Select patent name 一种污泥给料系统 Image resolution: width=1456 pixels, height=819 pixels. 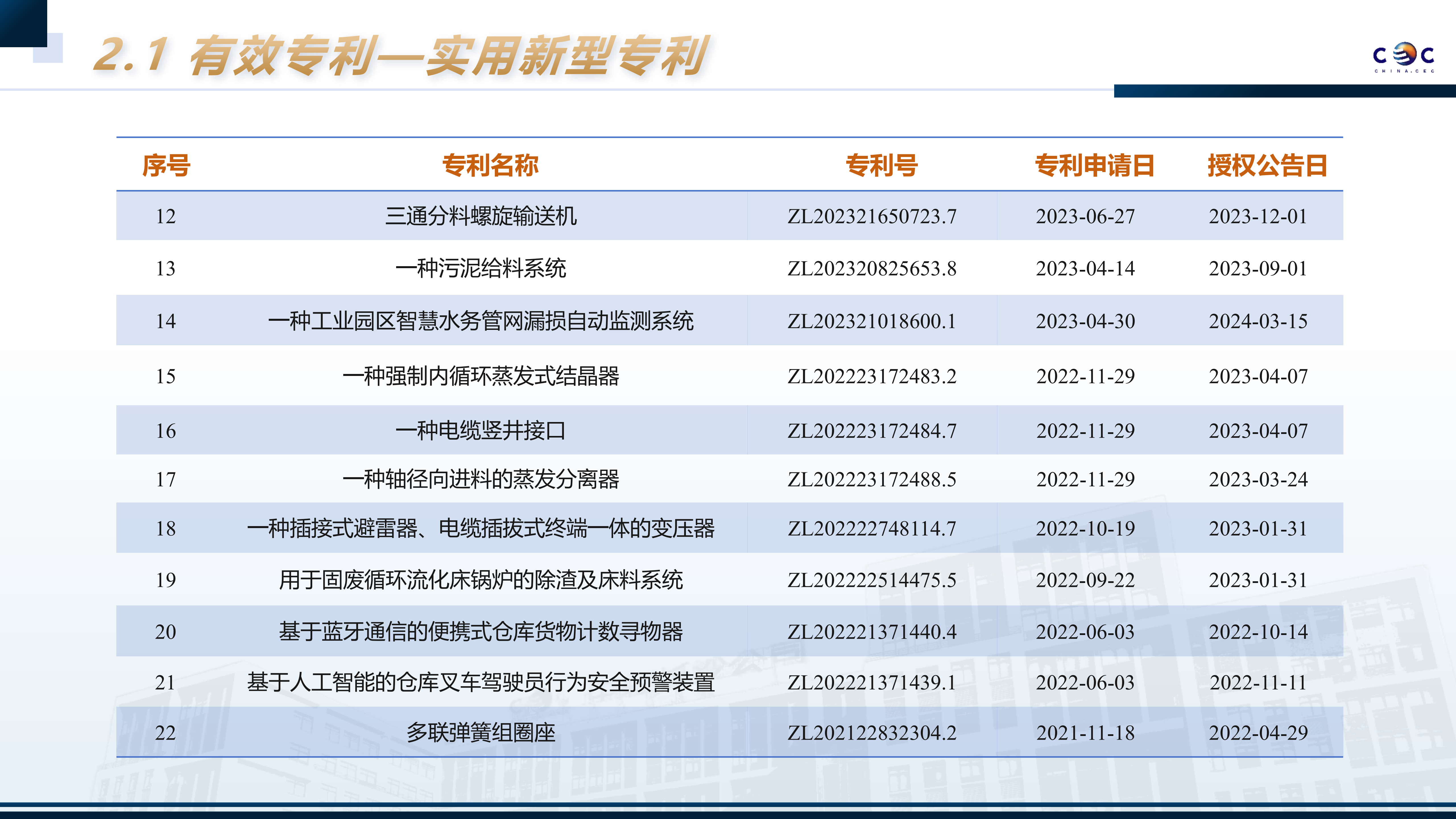point(481,268)
